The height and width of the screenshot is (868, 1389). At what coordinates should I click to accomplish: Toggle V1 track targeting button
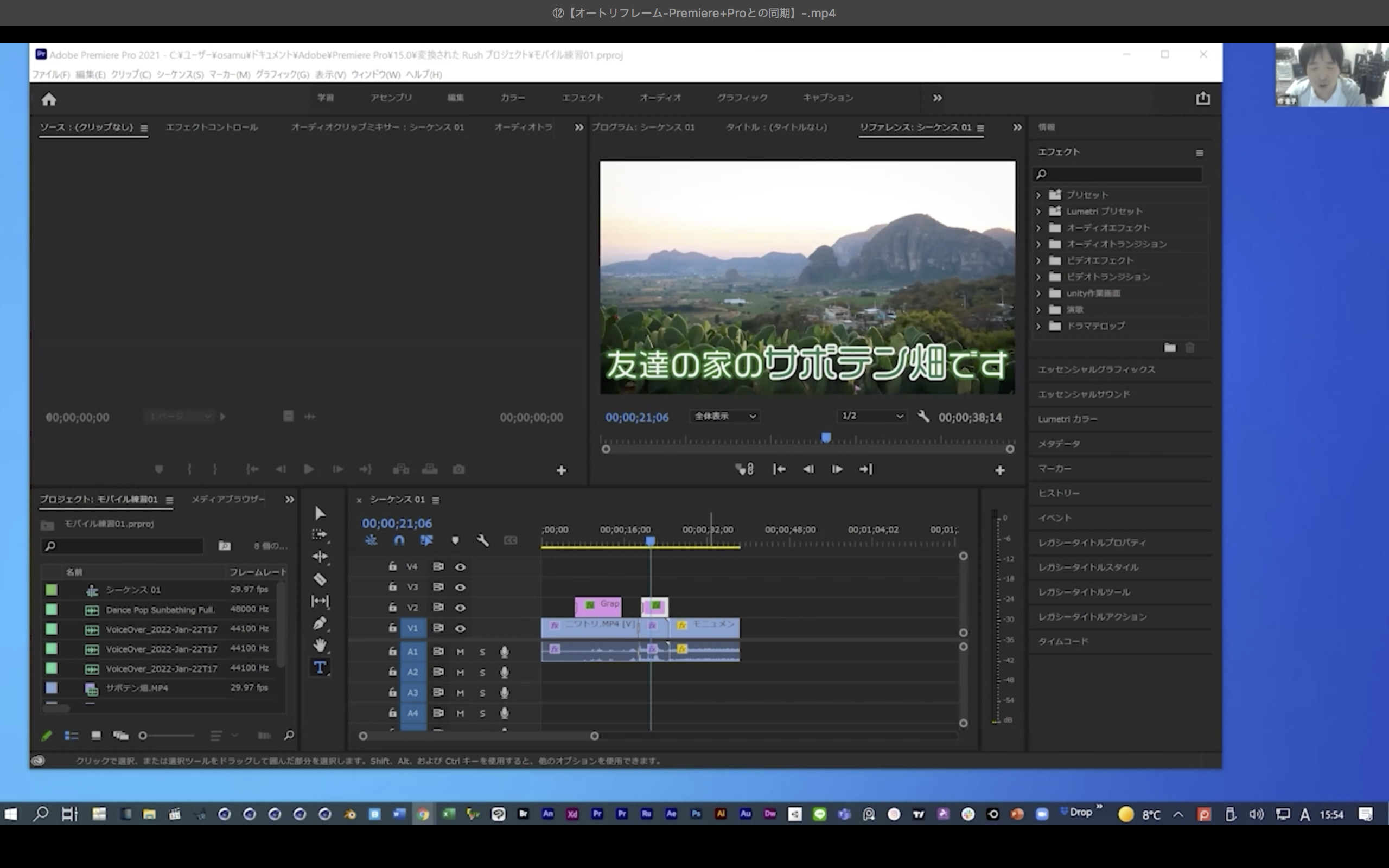tap(413, 629)
